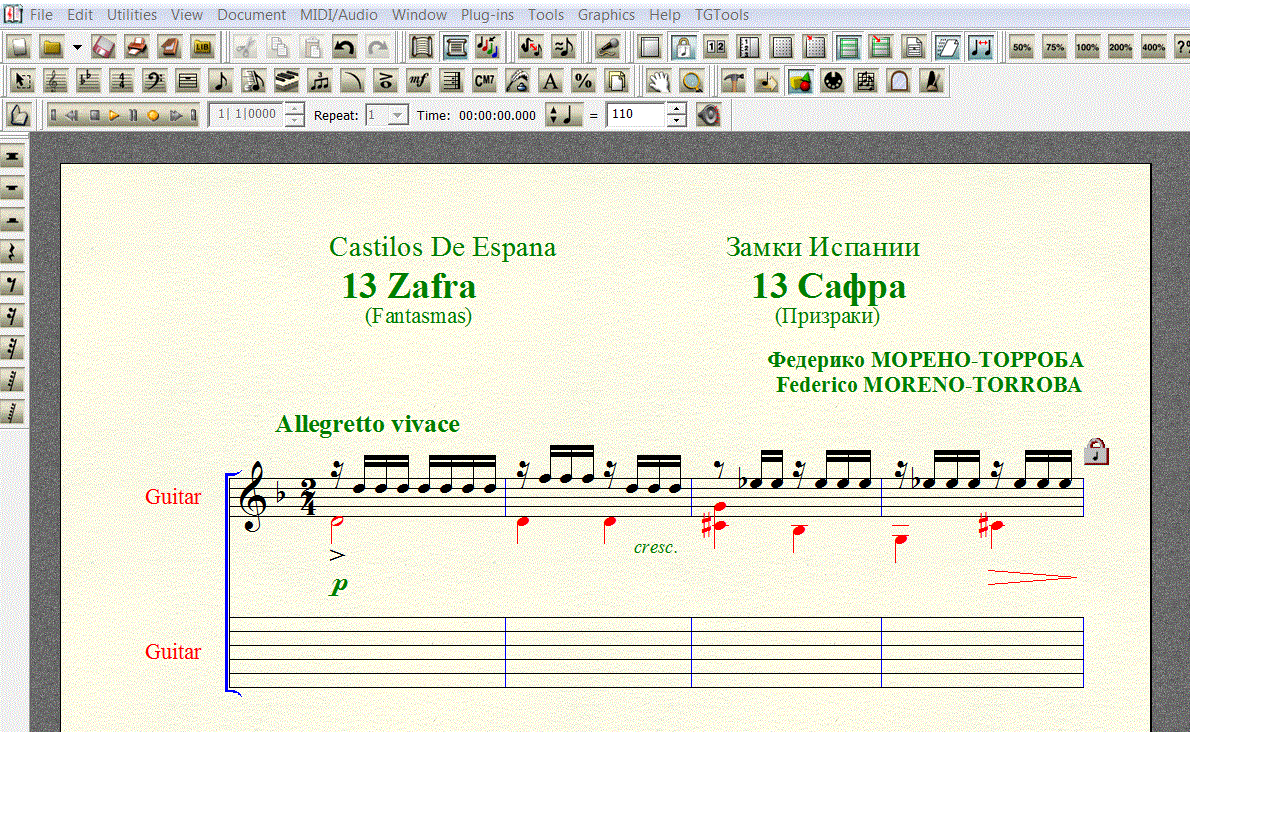This screenshot has width=1274, height=817.
Task: Open the Graphics menu
Action: 606,15
